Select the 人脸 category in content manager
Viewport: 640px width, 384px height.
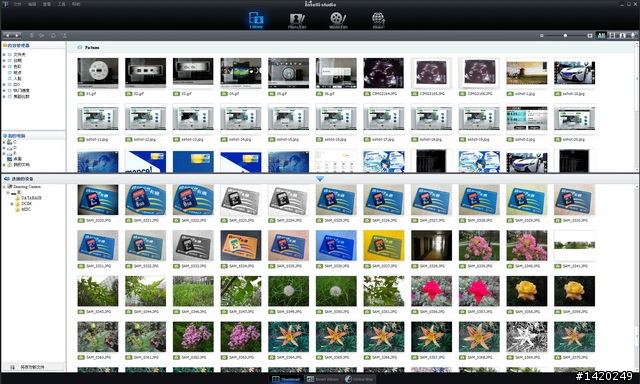[x=17, y=78]
